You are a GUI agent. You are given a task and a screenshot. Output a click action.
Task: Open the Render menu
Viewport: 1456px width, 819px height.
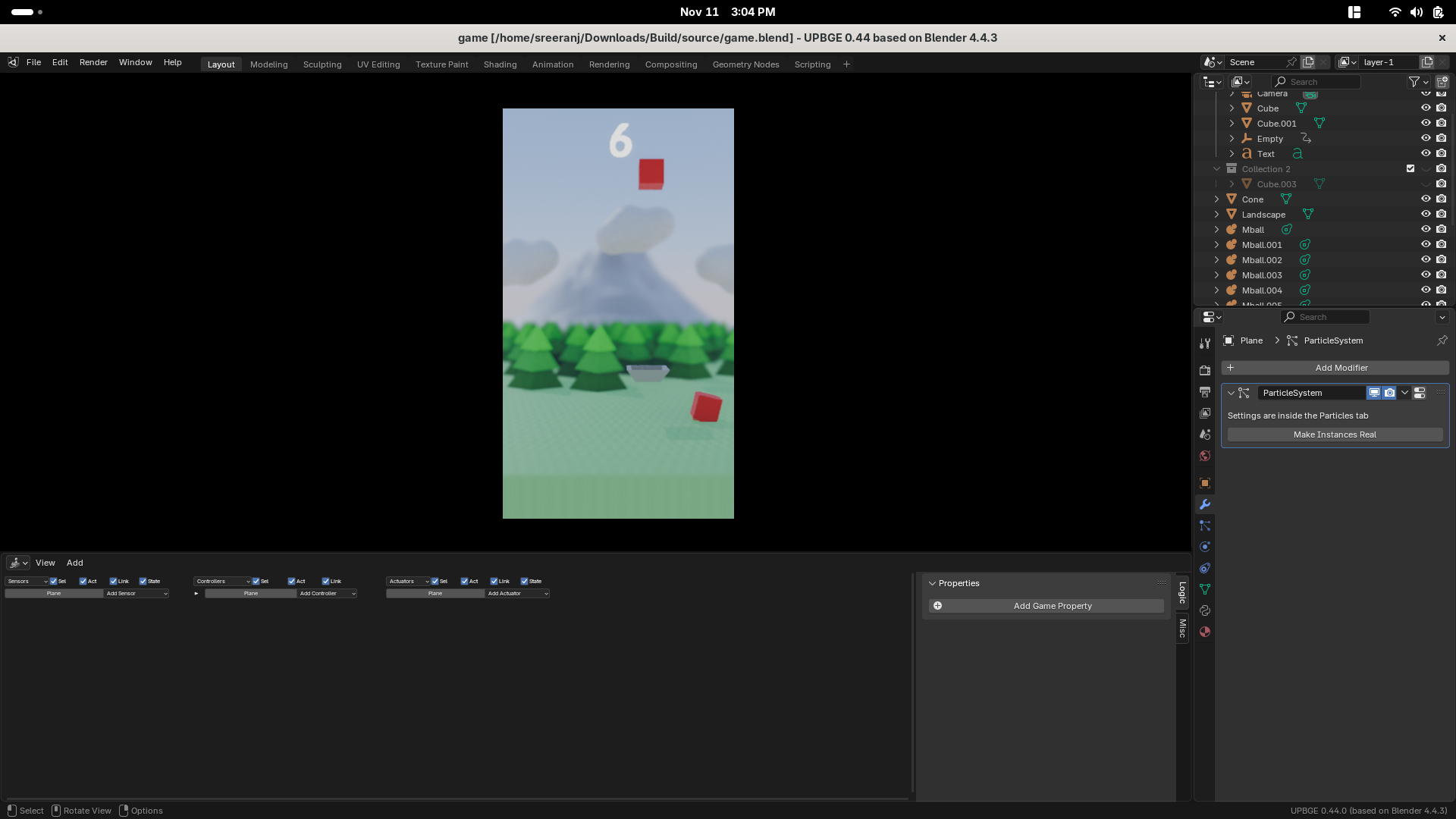pos(93,62)
